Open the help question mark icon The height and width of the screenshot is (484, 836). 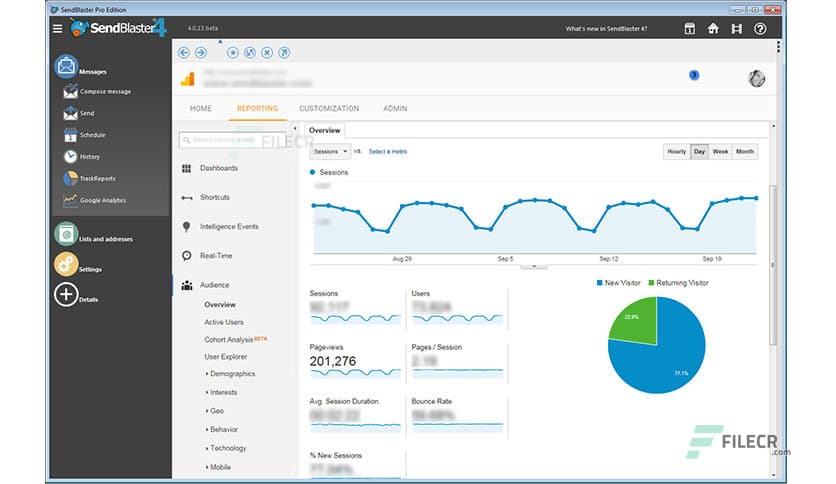click(760, 29)
